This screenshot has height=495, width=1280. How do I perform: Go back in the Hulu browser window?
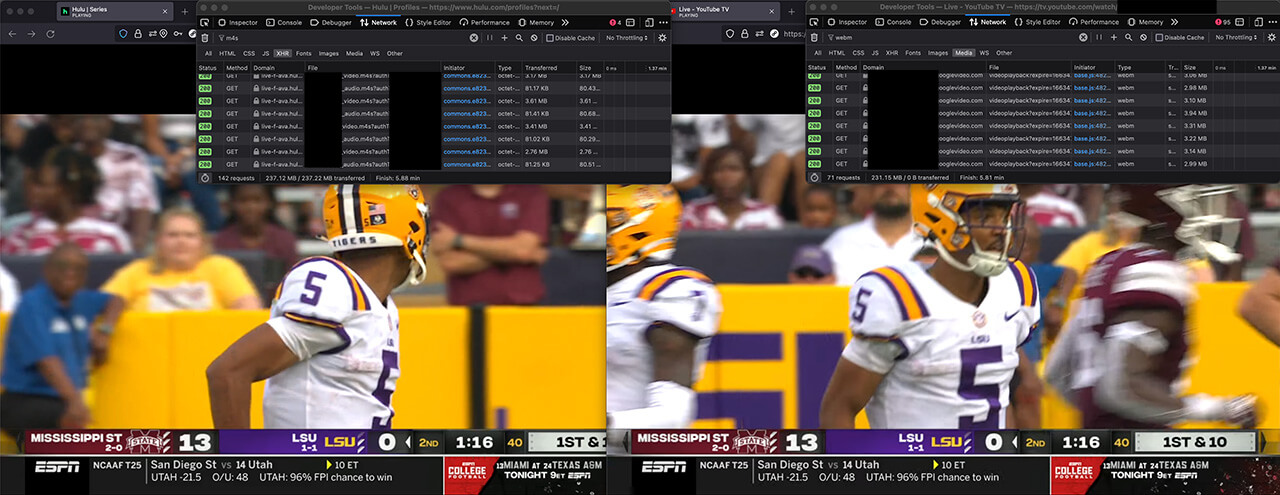pos(13,33)
